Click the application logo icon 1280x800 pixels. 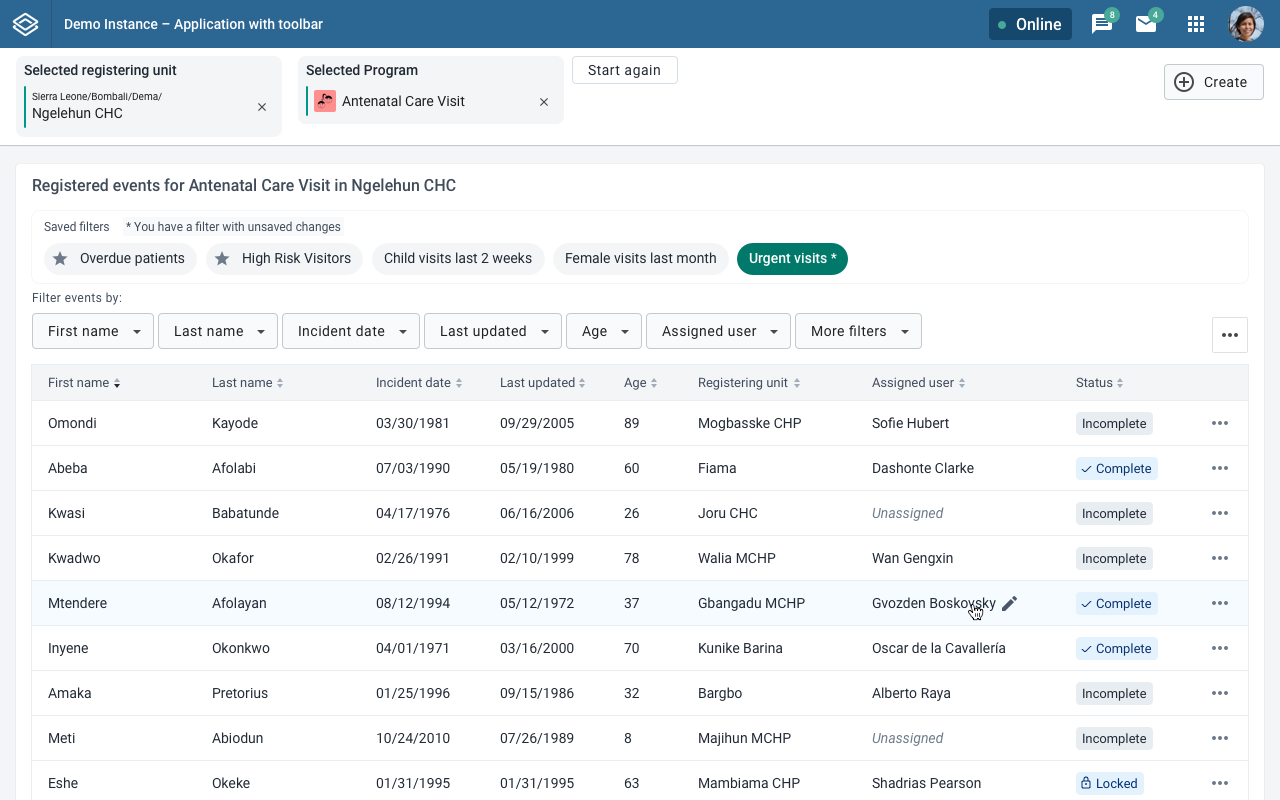coord(25,24)
